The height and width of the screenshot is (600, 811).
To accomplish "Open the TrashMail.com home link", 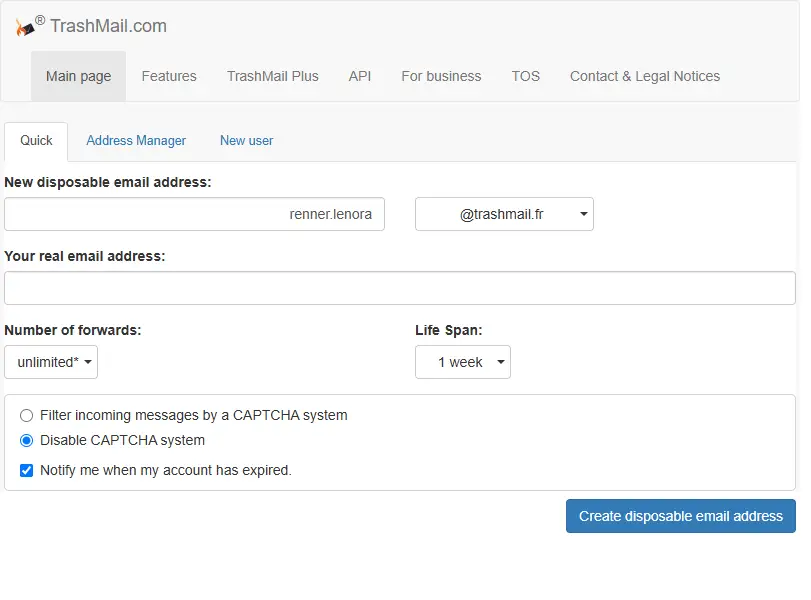I will [108, 26].
